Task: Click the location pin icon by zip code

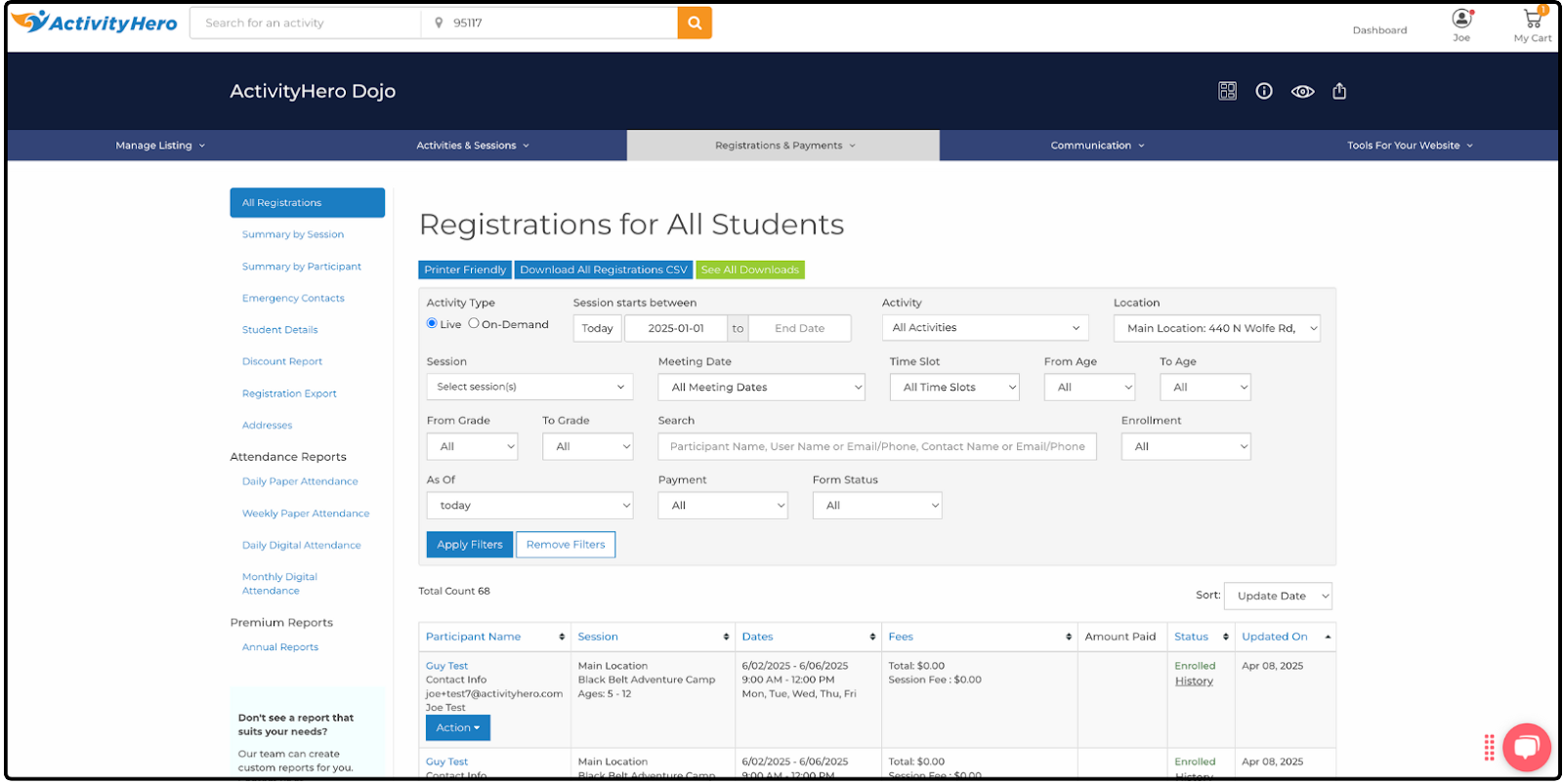Action: coord(440,22)
